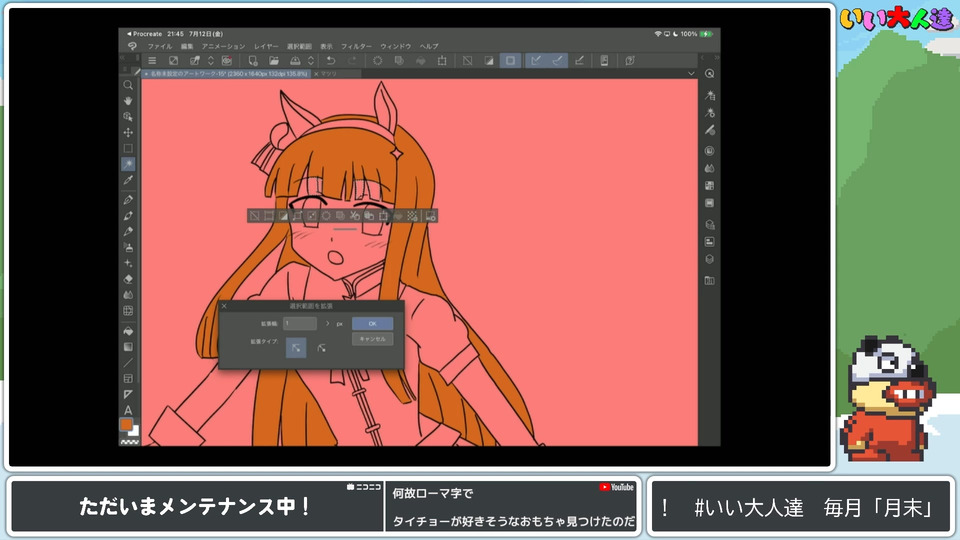Pick the Eyedropper tool
960x540 pixels.
[x=128, y=180]
